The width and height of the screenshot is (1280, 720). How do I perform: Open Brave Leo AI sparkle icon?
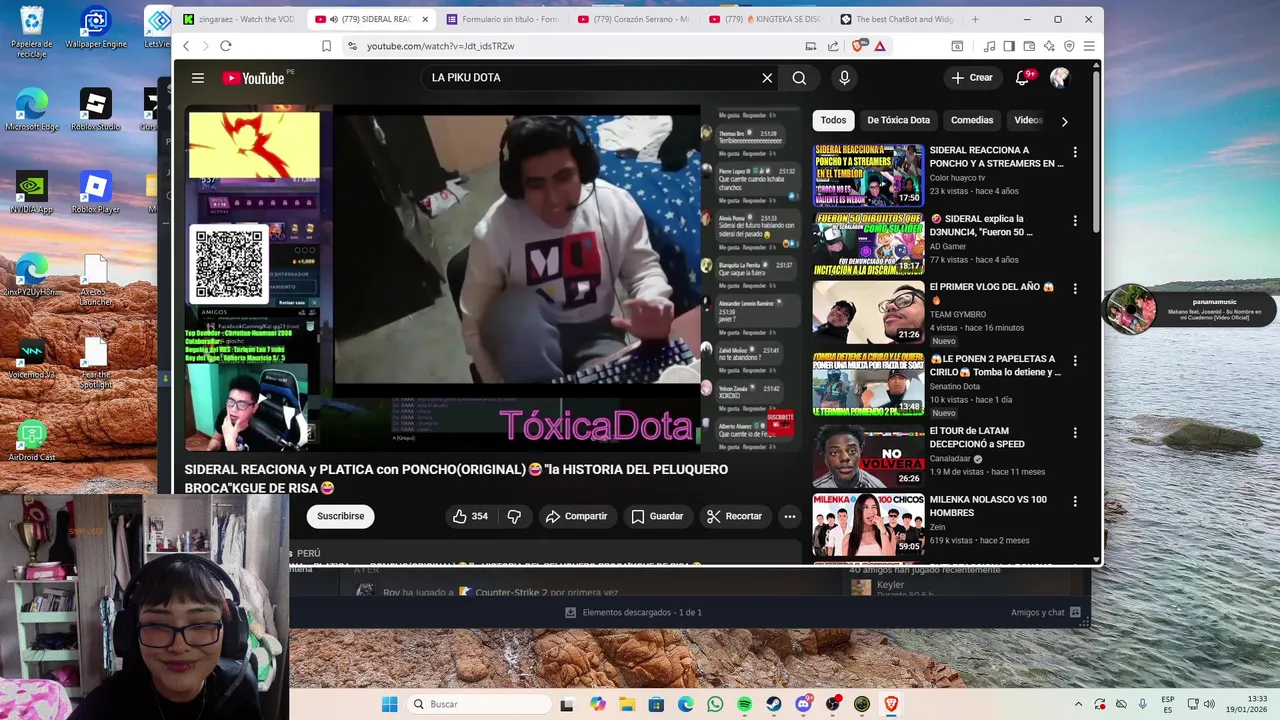pyautogui.click(x=1049, y=46)
